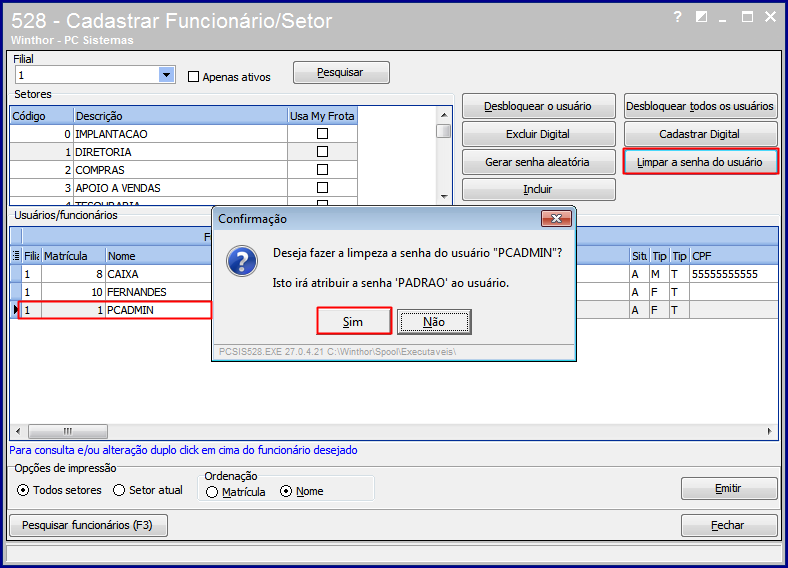Click the Sit. column header
This screenshot has height=568, width=788.
(x=640, y=256)
